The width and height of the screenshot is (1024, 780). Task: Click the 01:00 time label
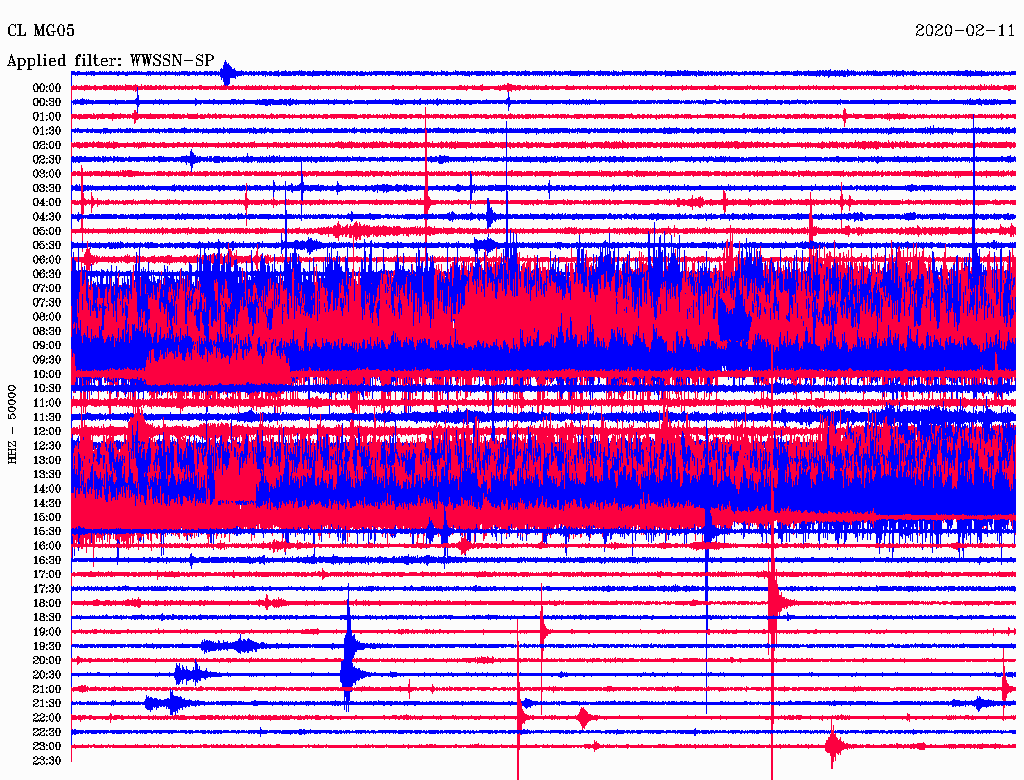tap(47, 117)
